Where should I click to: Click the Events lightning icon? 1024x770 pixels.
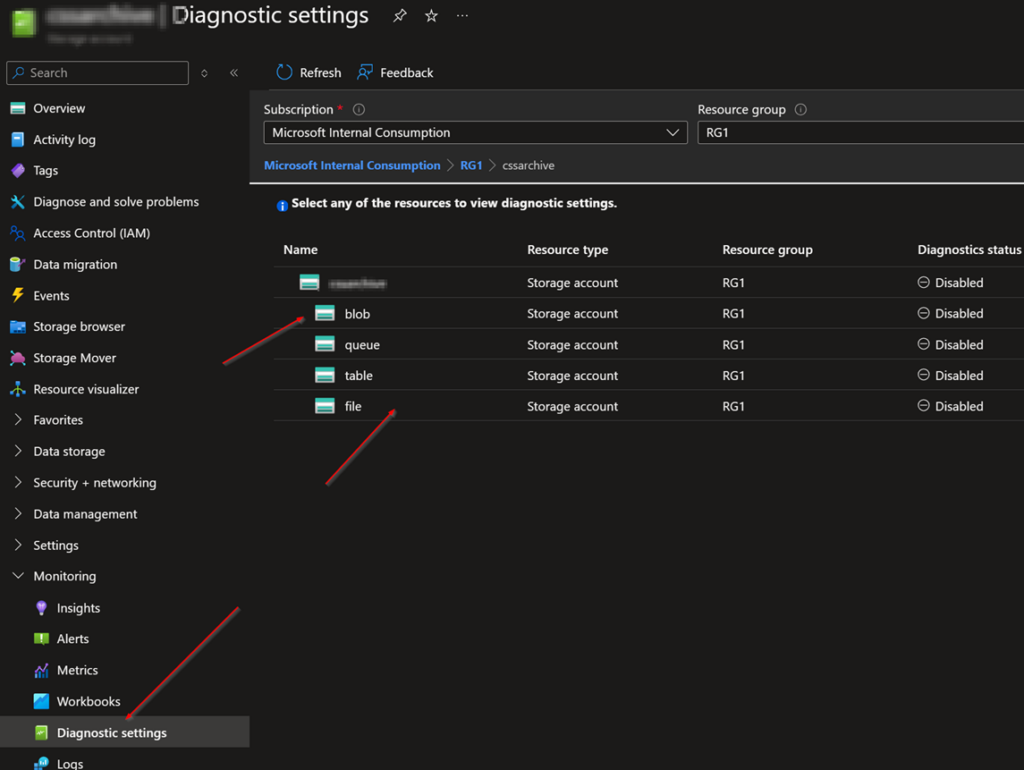pyautogui.click(x=18, y=295)
